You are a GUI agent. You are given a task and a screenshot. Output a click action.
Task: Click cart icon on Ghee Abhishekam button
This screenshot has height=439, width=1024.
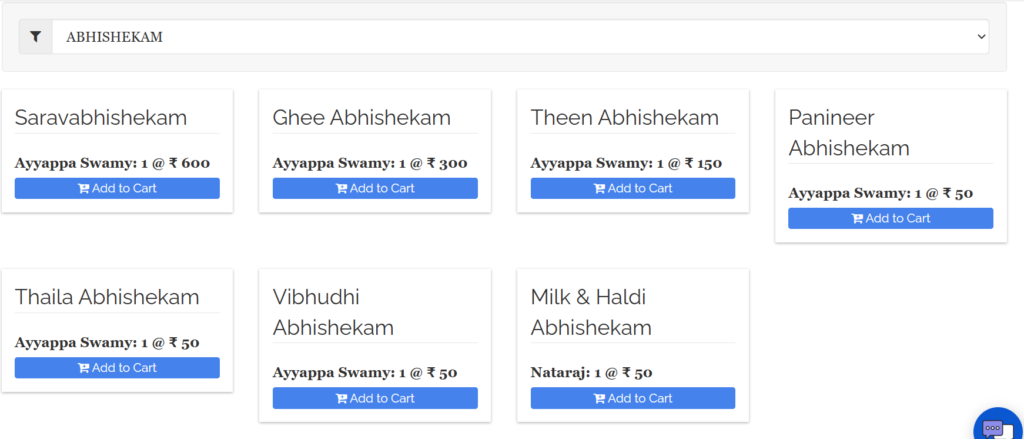point(342,189)
